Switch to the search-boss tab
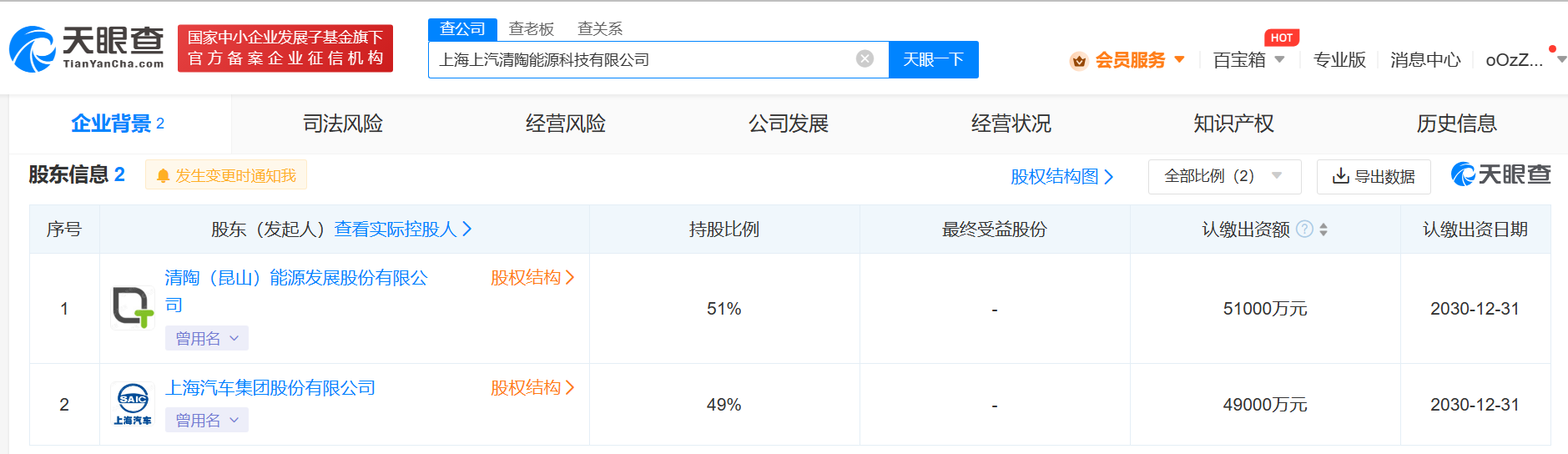1568x454 pixels. [x=531, y=29]
